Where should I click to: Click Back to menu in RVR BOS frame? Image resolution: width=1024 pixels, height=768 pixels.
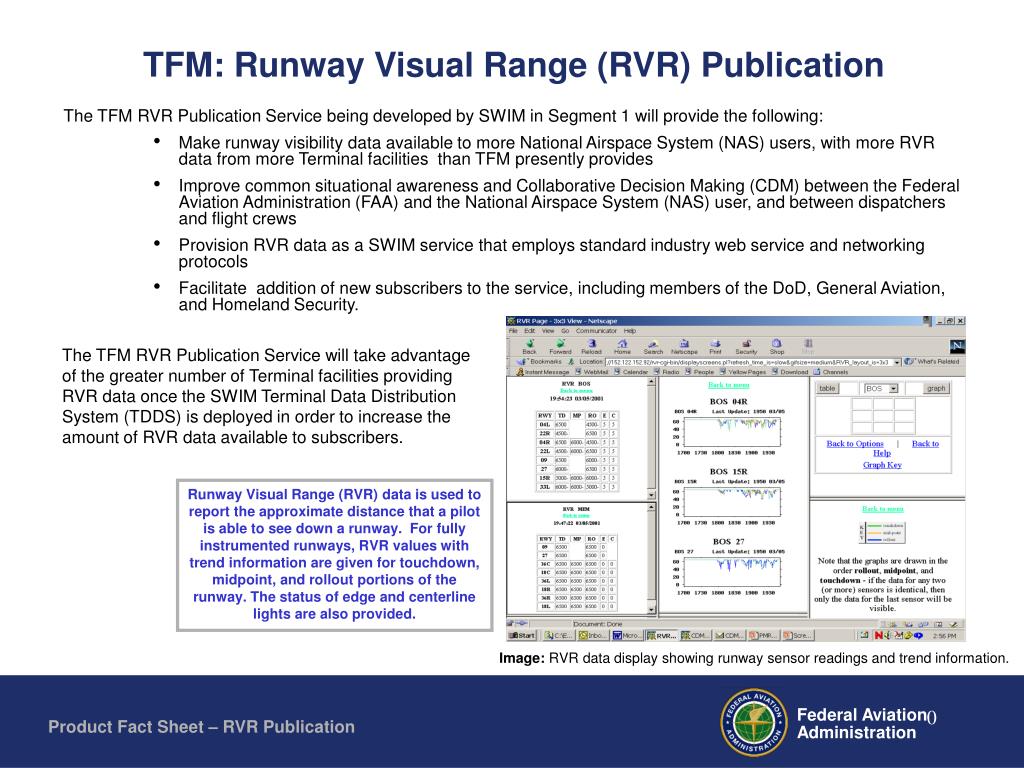pyautogui.click(x=575, y=391)
